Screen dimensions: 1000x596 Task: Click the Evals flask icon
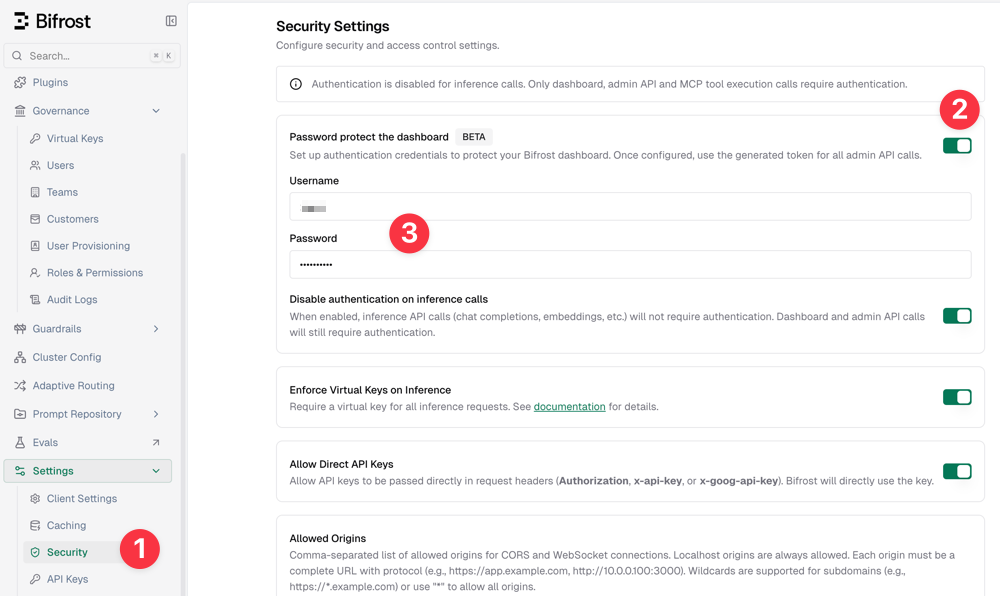click(20, 443)
